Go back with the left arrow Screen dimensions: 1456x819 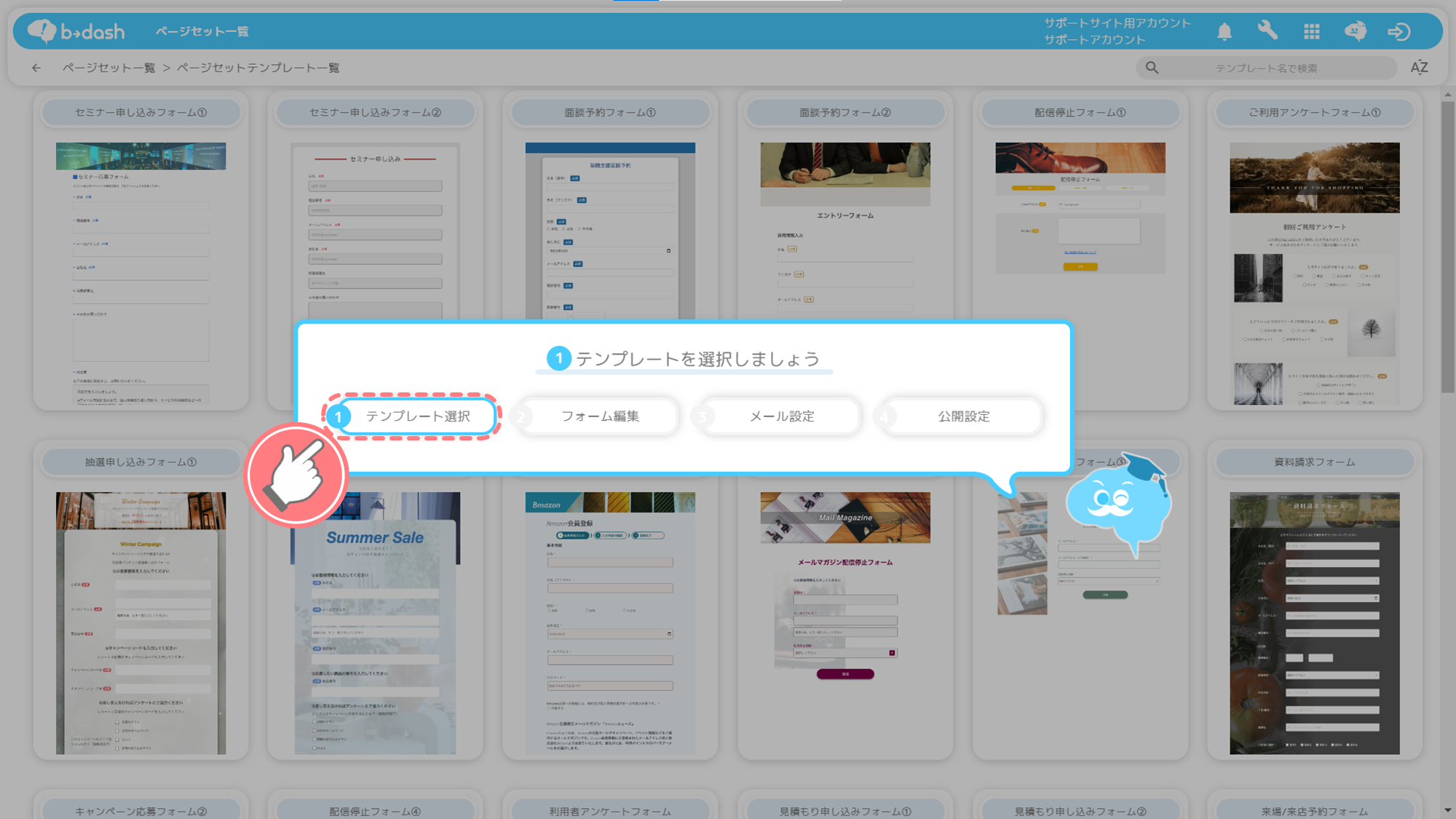pyautogui.click(x=36, y=68)
